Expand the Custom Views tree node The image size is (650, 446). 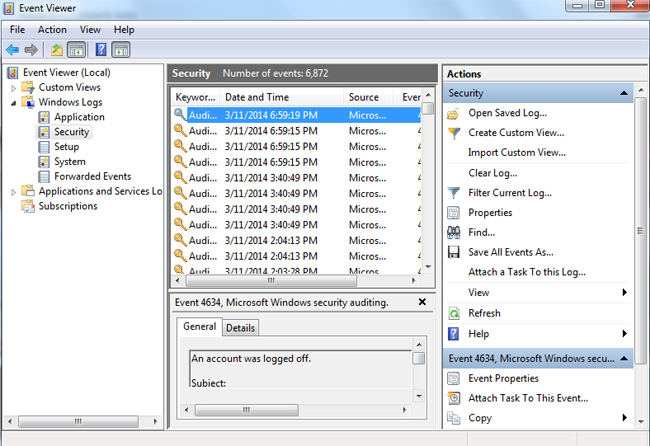(x=14, y=88)
